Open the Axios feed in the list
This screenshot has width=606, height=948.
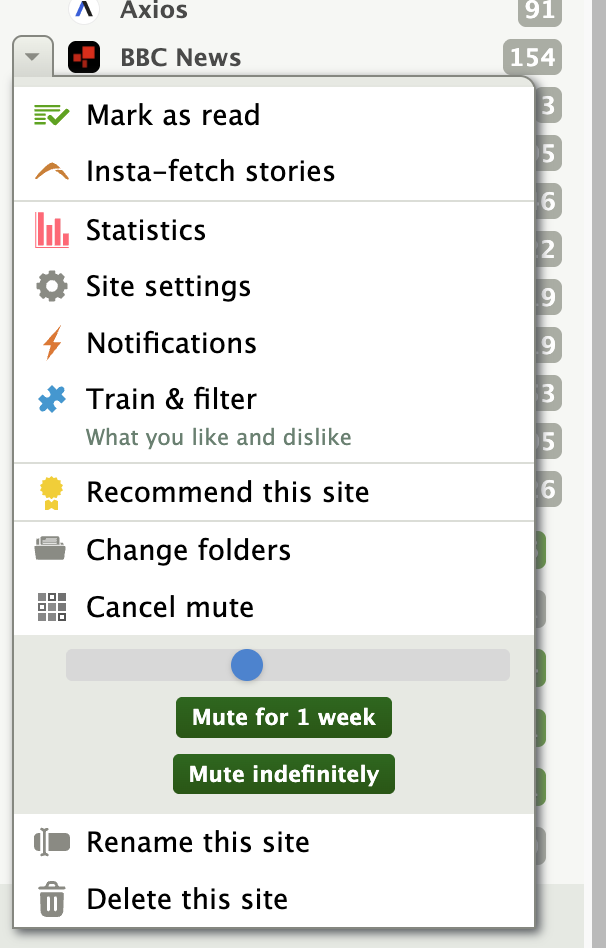point(153,11)
